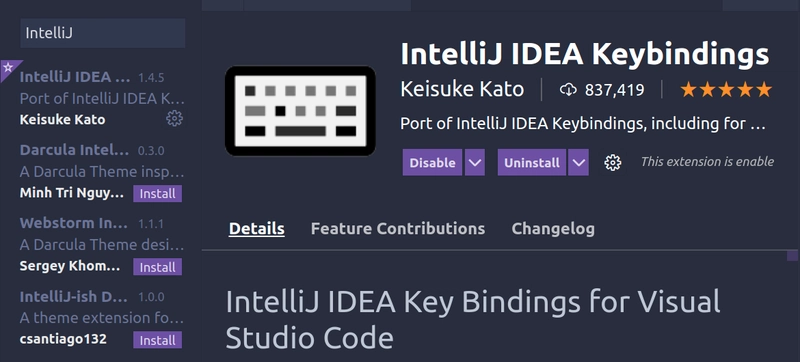This screenshot has height=362, width=800.
Task: Click the recommended star badge in list corner
Action: tap(8, 68)
